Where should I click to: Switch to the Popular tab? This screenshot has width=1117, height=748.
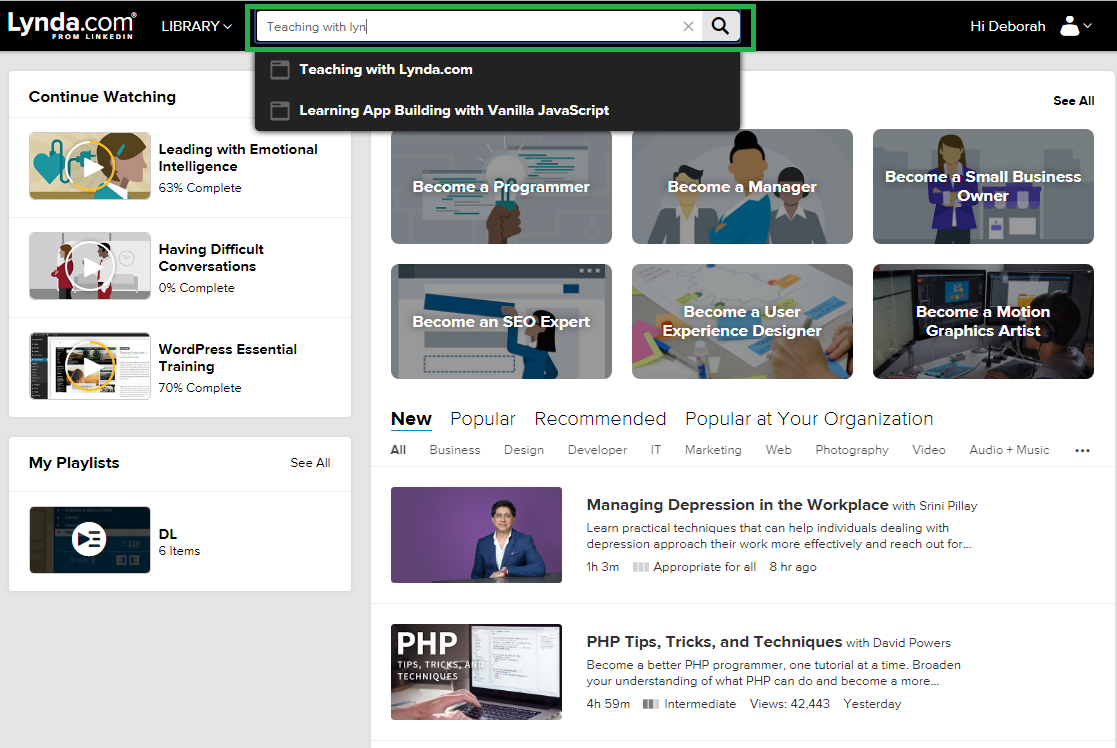coord(483,419)
